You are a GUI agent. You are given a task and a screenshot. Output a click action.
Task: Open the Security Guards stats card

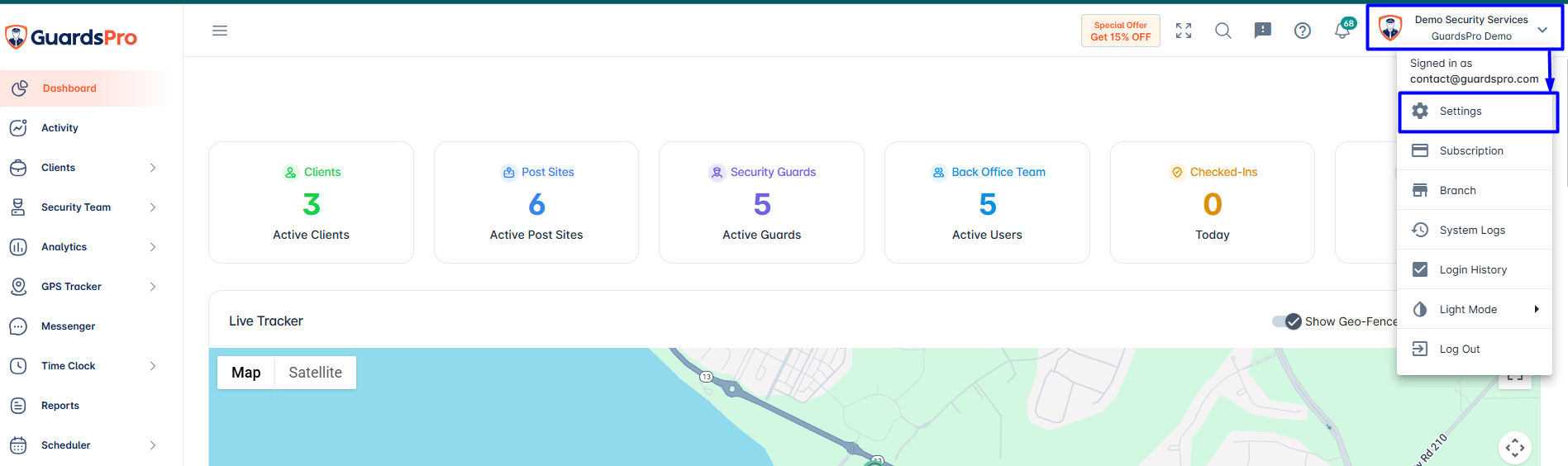click(x=761, y=202)
